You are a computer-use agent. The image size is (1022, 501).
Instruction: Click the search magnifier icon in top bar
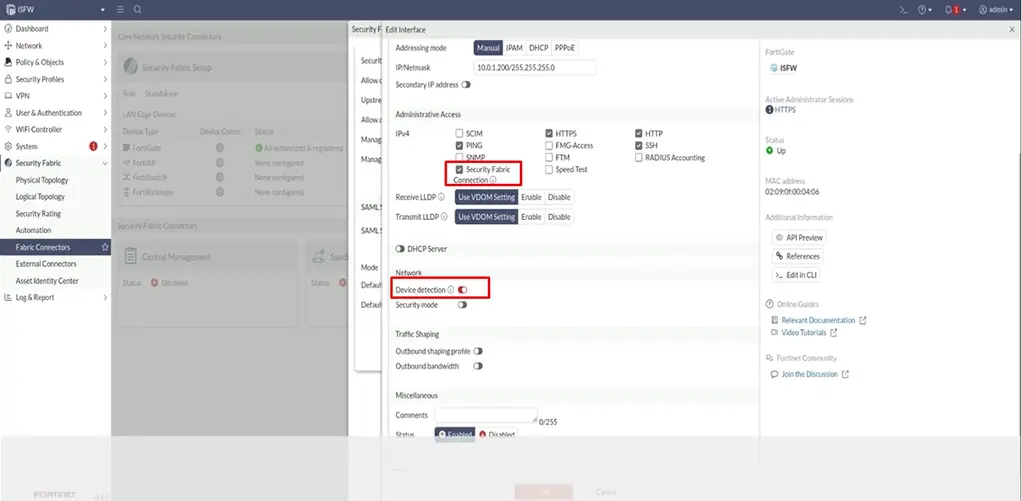pyautogui.click(x=138, y=10)
